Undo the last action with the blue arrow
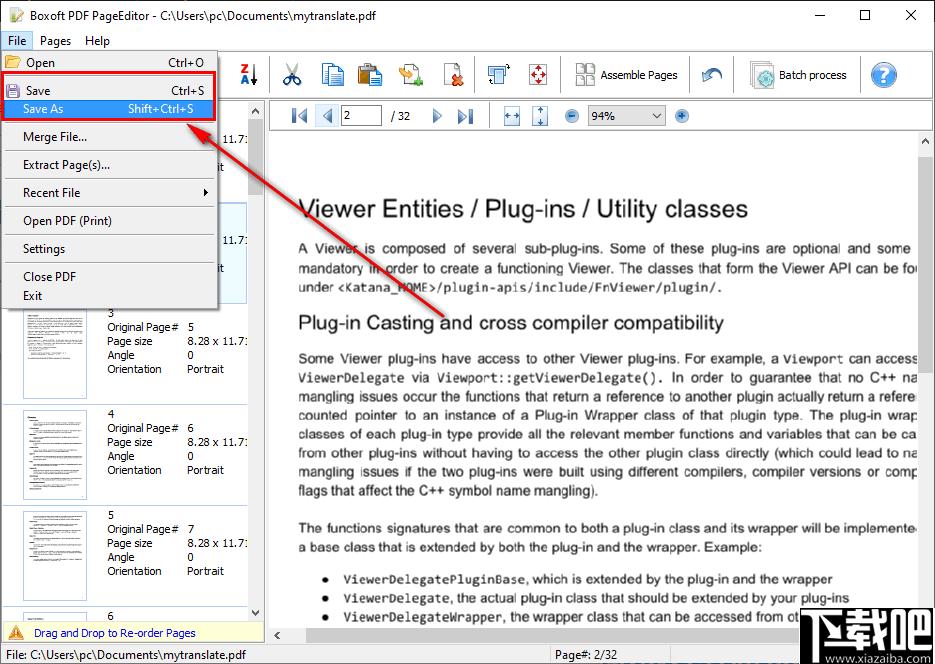 click(x=711, y=75)
